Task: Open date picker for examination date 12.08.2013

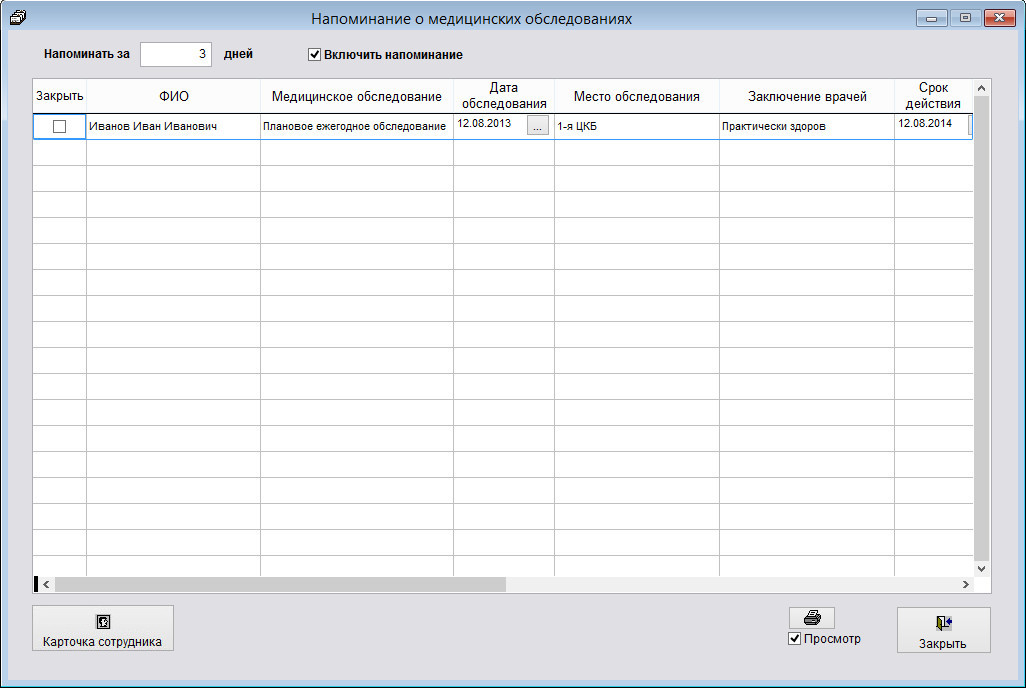Action: tap(538, 126)
